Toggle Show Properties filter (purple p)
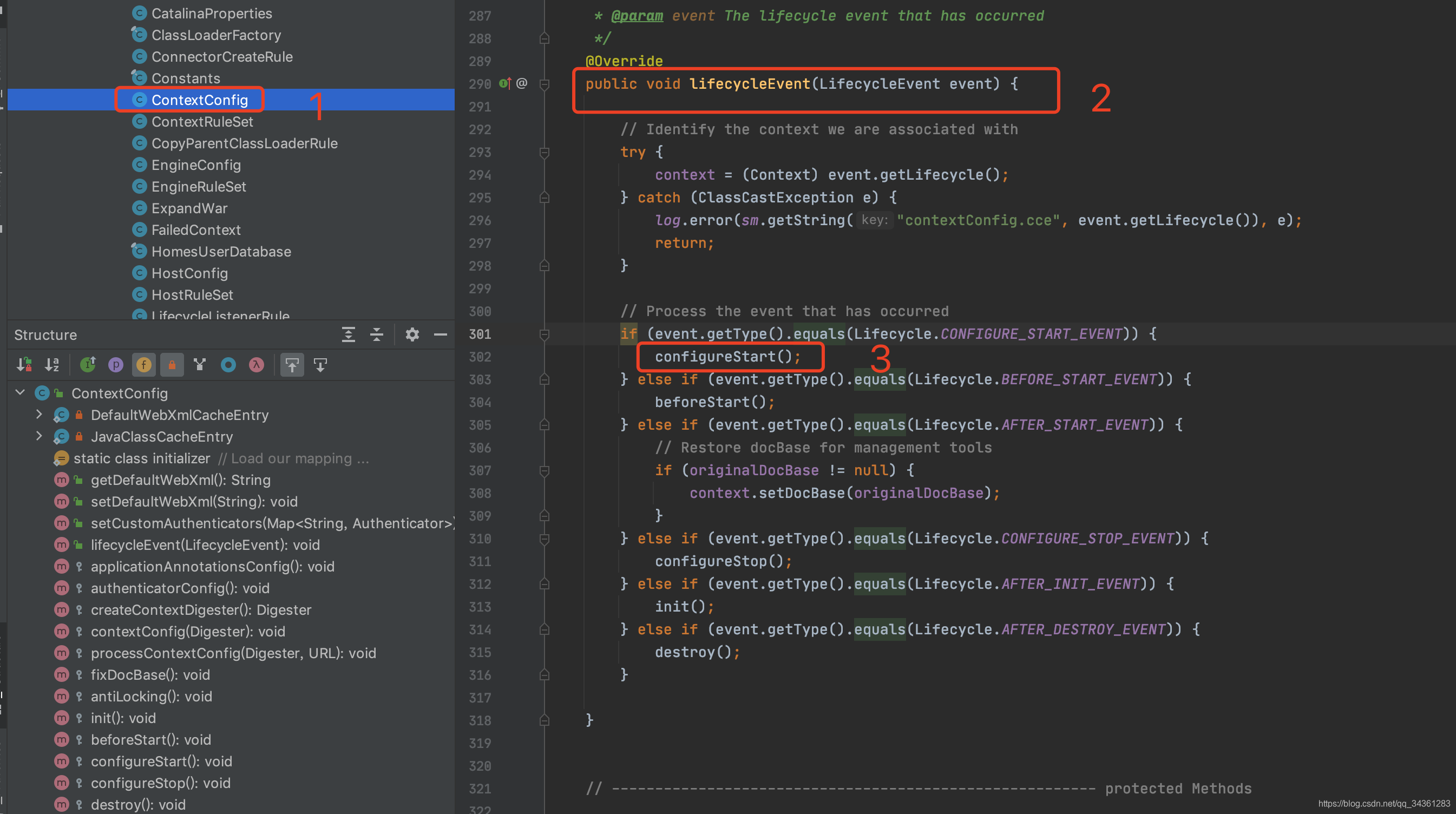The image size is (1456, 814). pyautogui.click(x=116, y=365)
